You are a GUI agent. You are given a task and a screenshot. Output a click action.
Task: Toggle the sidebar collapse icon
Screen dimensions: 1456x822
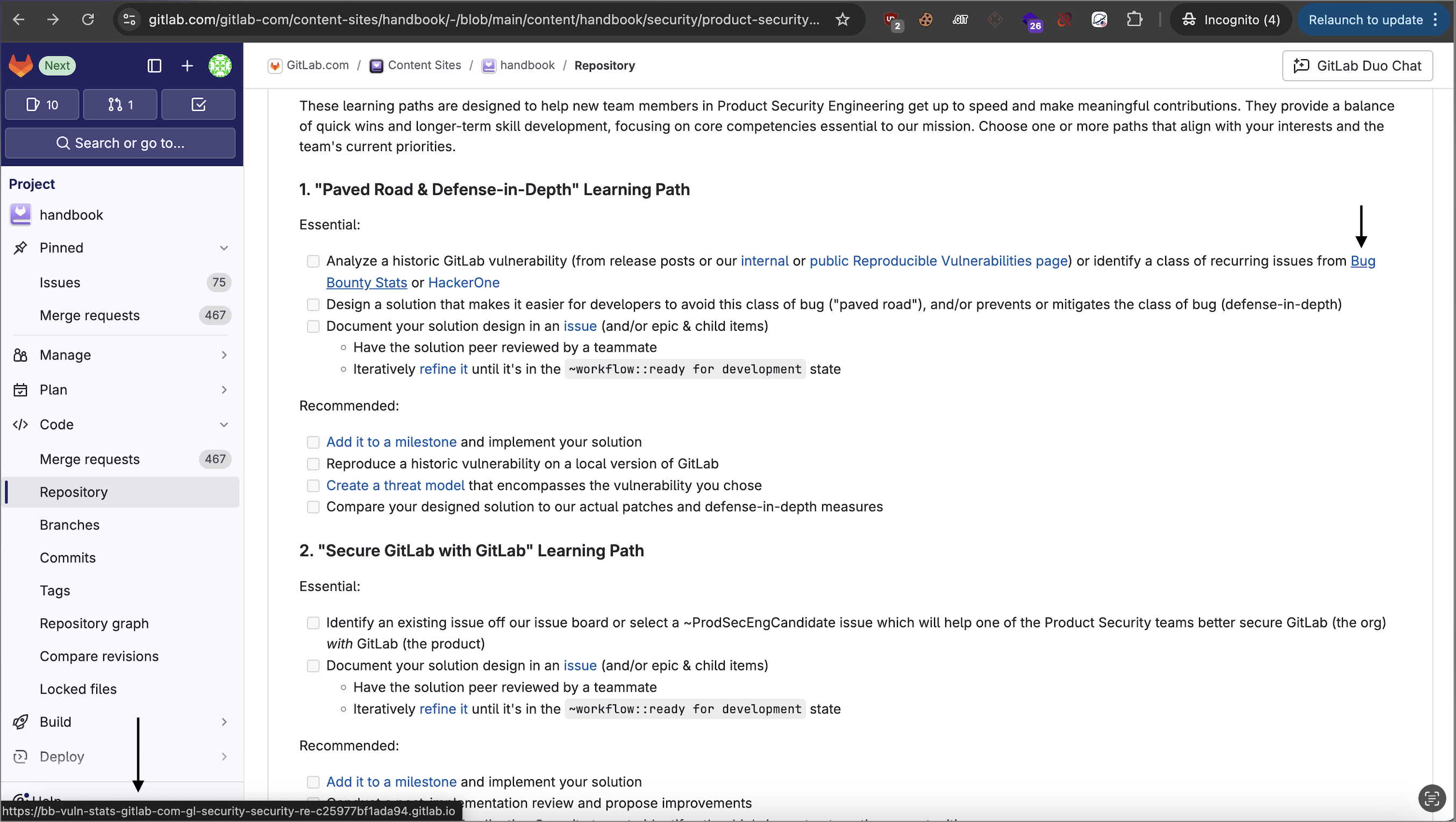[154, 66]
